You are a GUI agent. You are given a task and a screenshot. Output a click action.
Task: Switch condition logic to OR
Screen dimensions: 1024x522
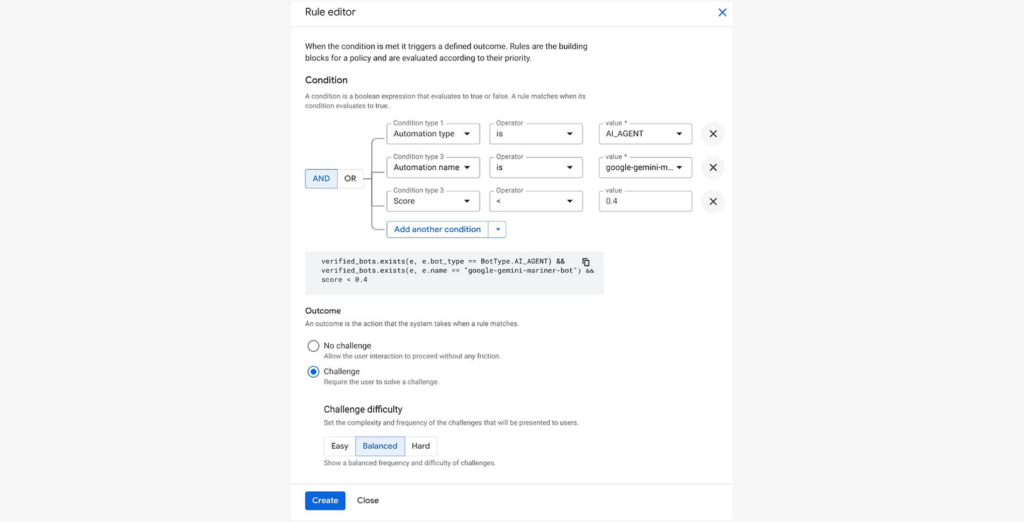click(x=350, y=179)
